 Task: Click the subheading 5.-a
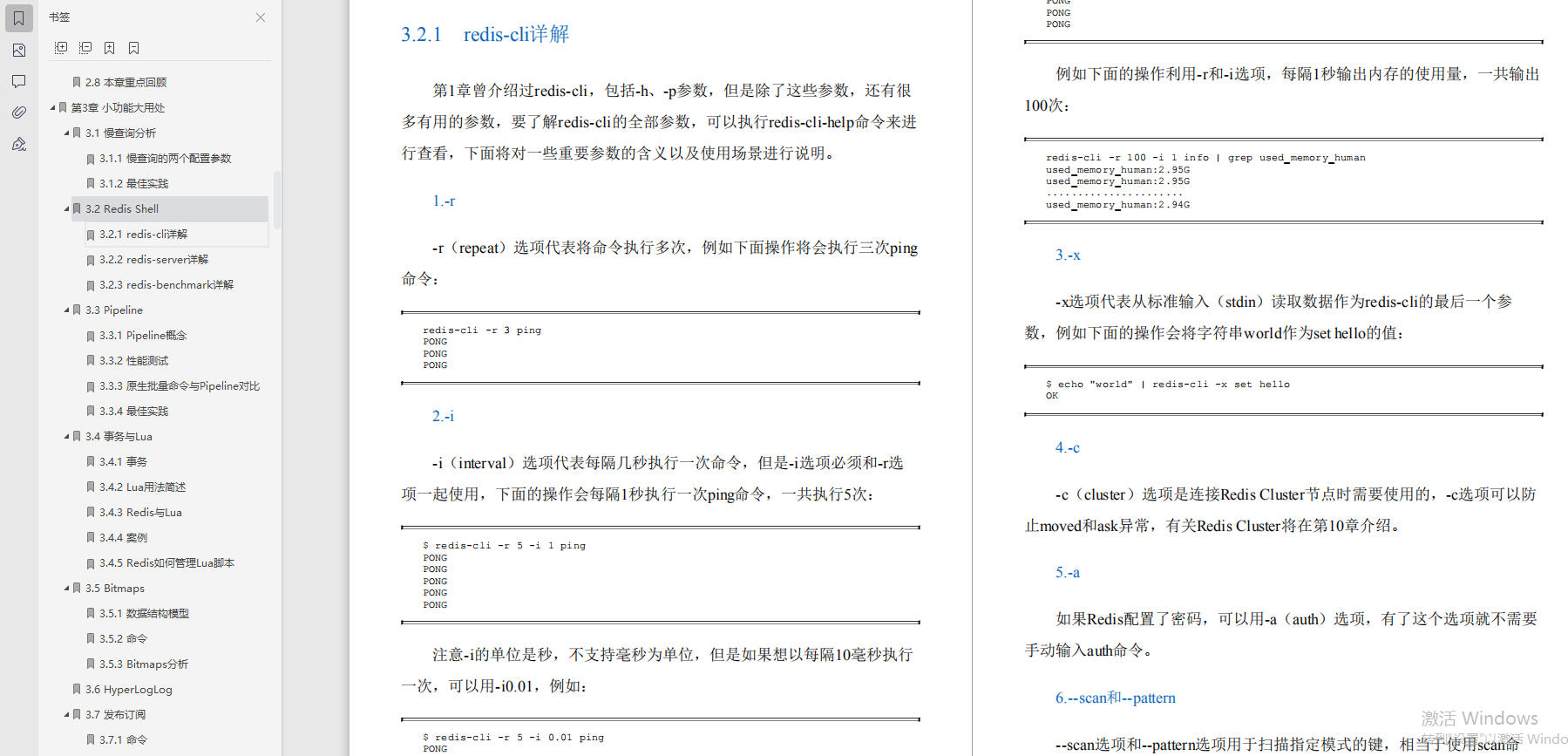tap(1068, 572)
